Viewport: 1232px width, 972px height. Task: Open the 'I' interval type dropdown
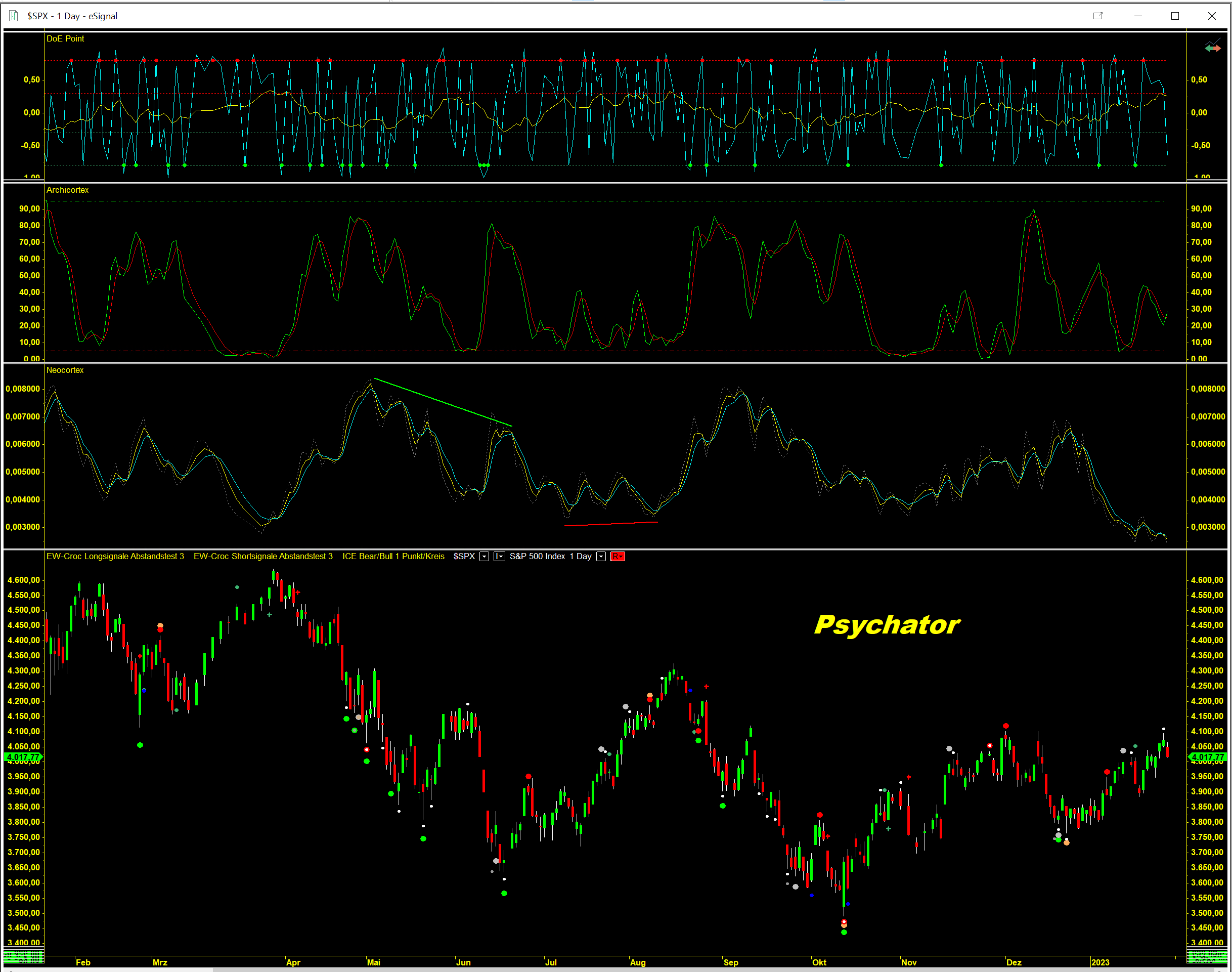pos(499,557)
